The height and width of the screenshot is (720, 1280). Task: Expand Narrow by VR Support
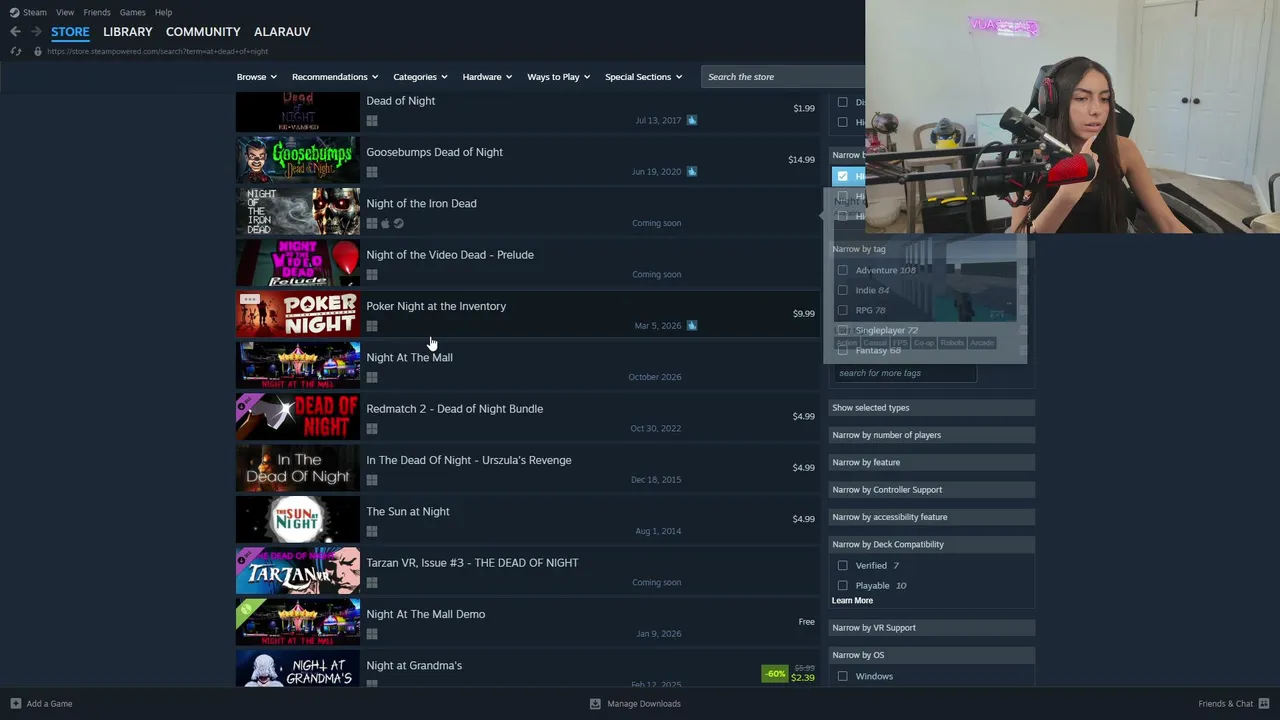pyautogui.click(x=932, y=628)
